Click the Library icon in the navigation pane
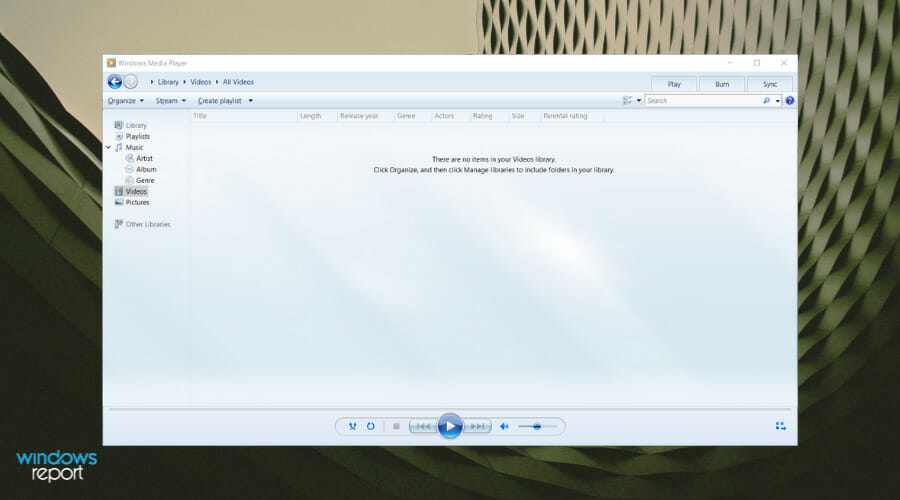 119,125
